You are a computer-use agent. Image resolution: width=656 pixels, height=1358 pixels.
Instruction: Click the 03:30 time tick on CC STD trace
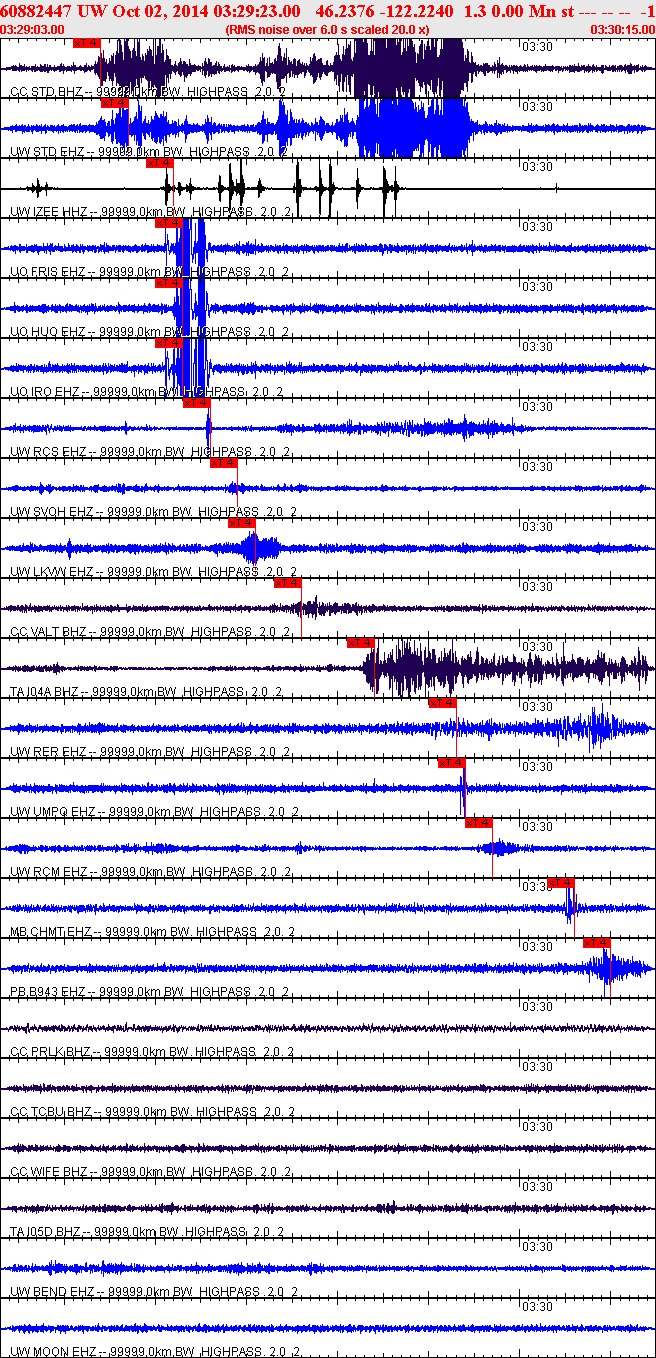tap(538, 46)
